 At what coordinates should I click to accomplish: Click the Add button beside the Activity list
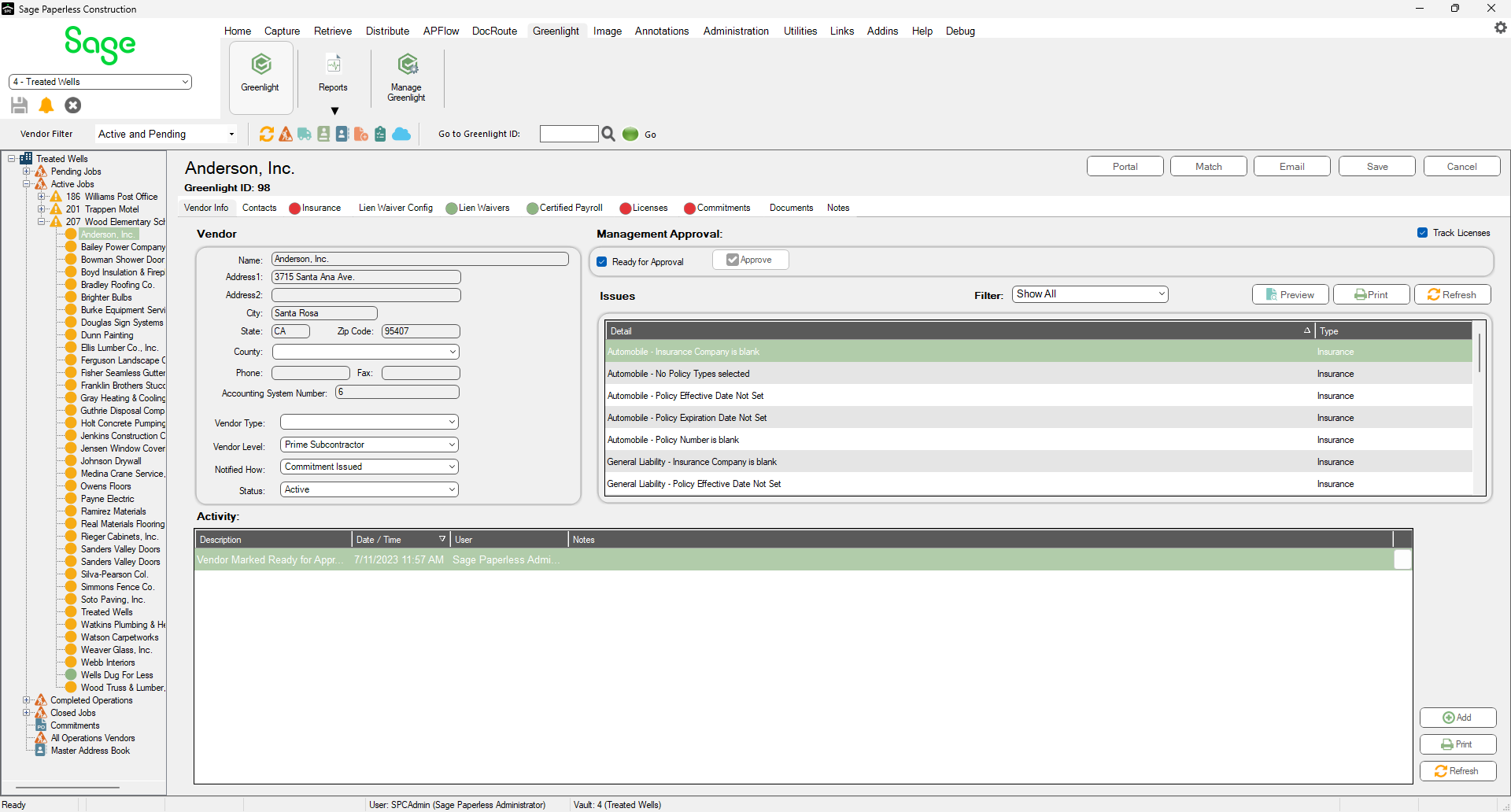click(1457, 718)
